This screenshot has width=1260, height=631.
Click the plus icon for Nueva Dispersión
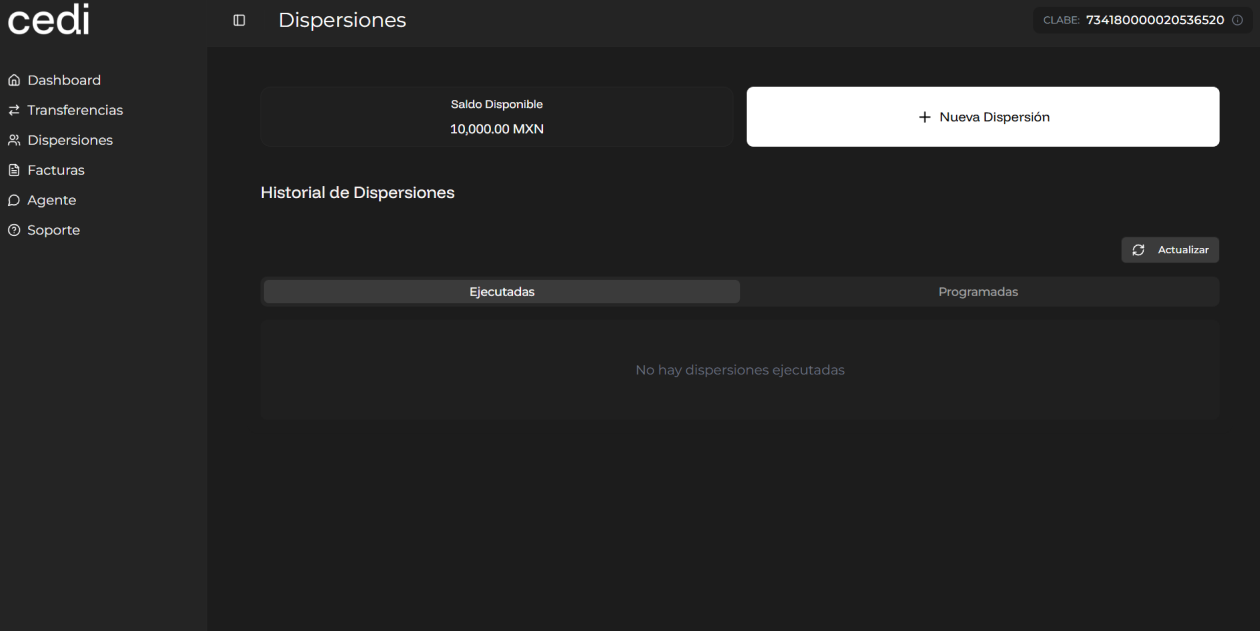[924, 117]
